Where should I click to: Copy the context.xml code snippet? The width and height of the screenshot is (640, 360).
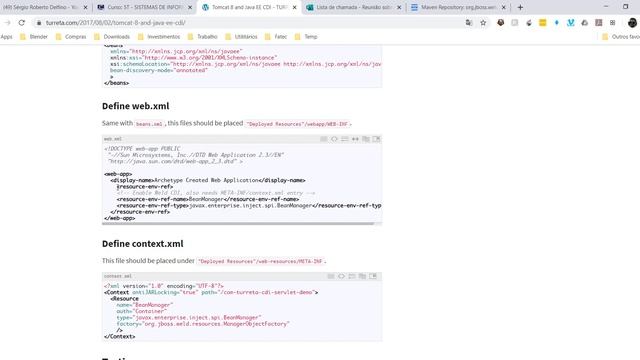tap(362, 276)
